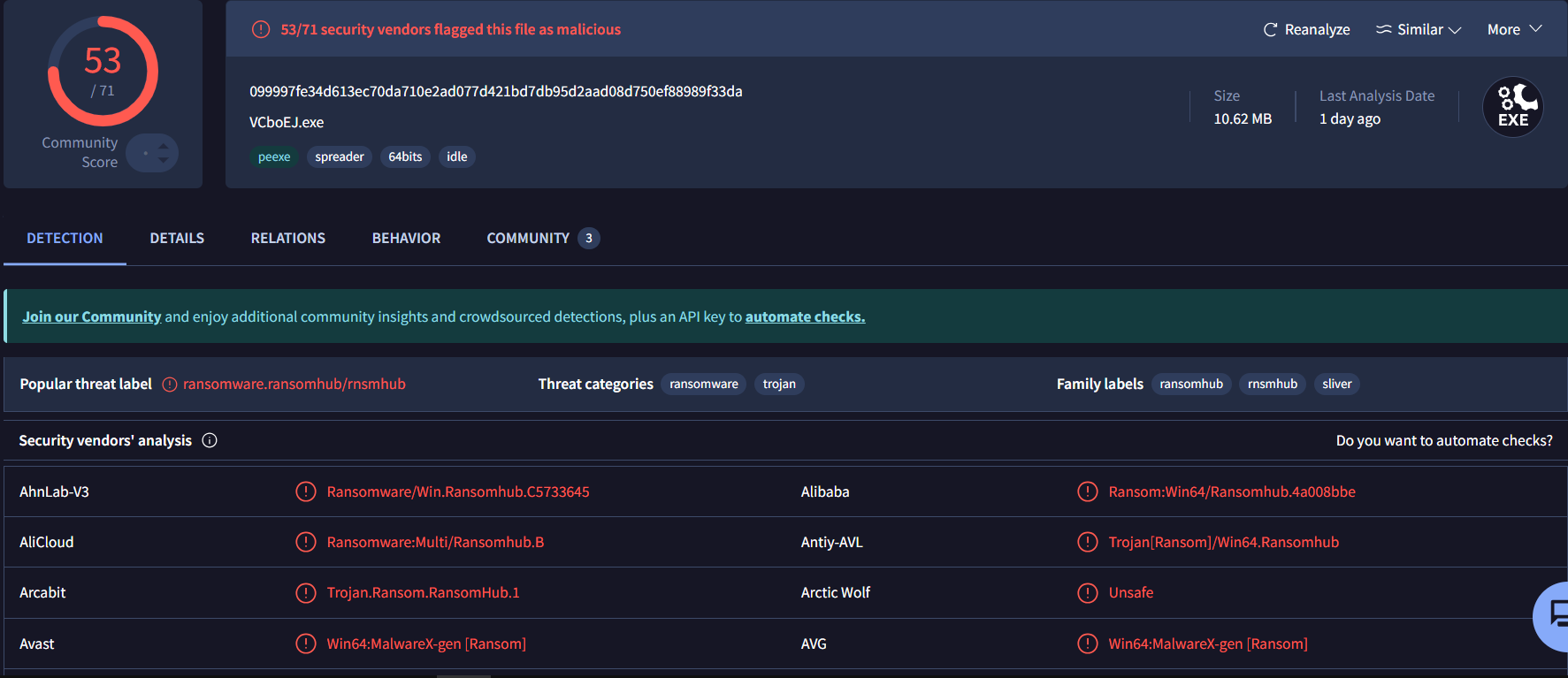The height and width of the screenshot is (678, 1568).
Task: Click the 53/71 detection score gauge
Action: 103,72
